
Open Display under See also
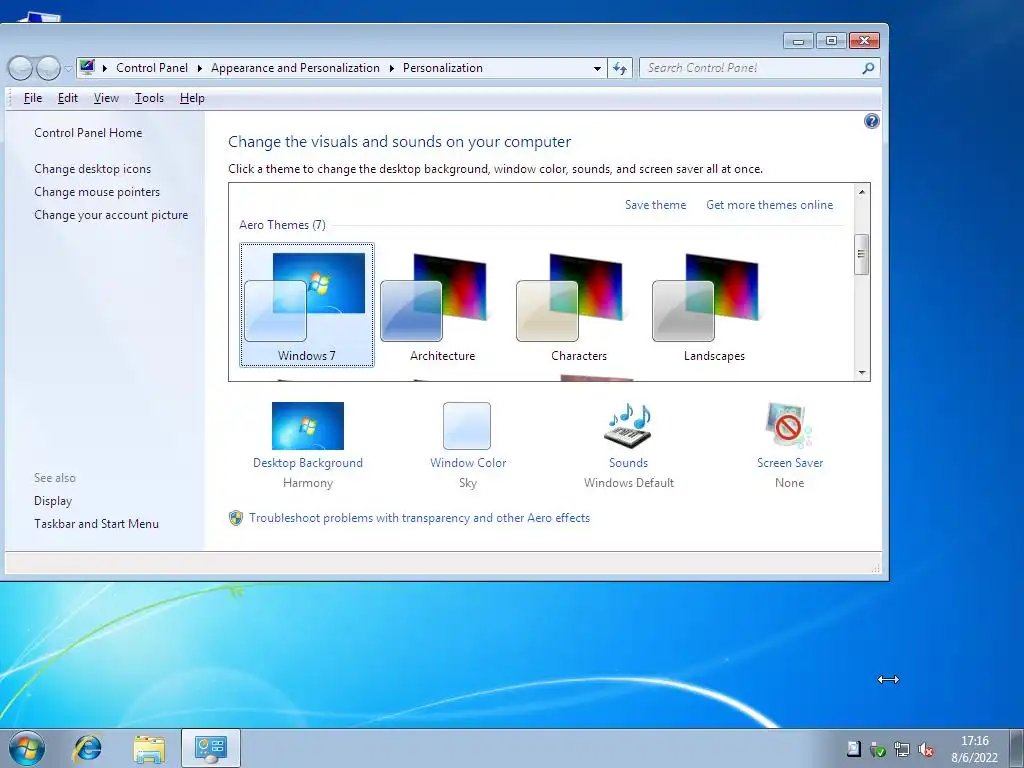53,501
